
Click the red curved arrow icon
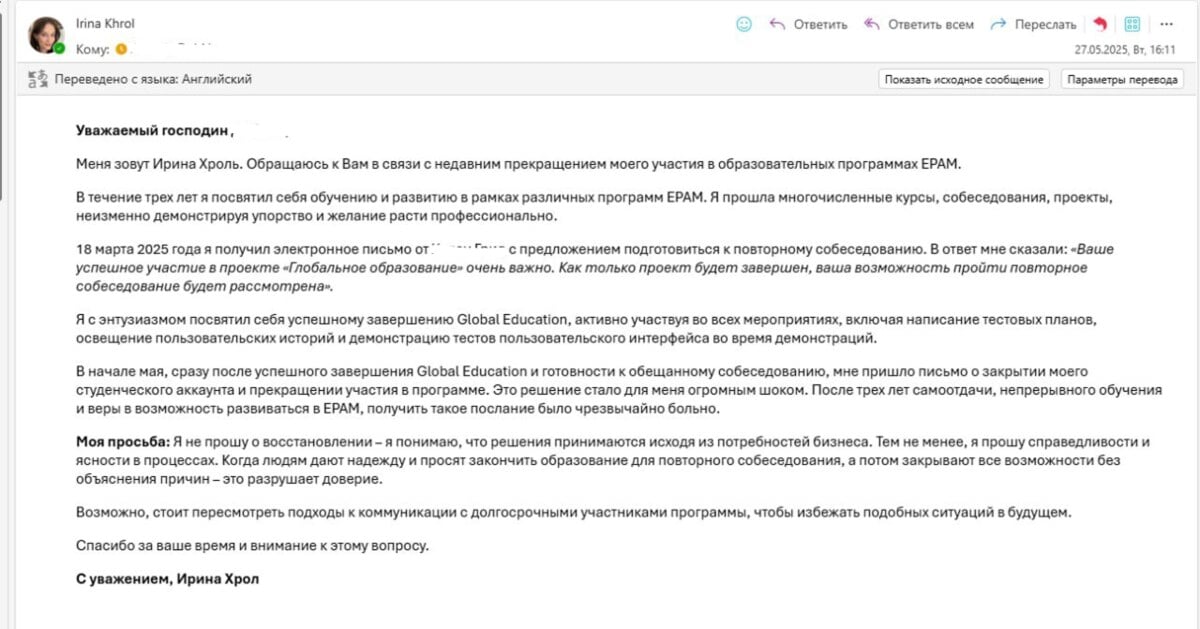click(x=1101, y=25)
